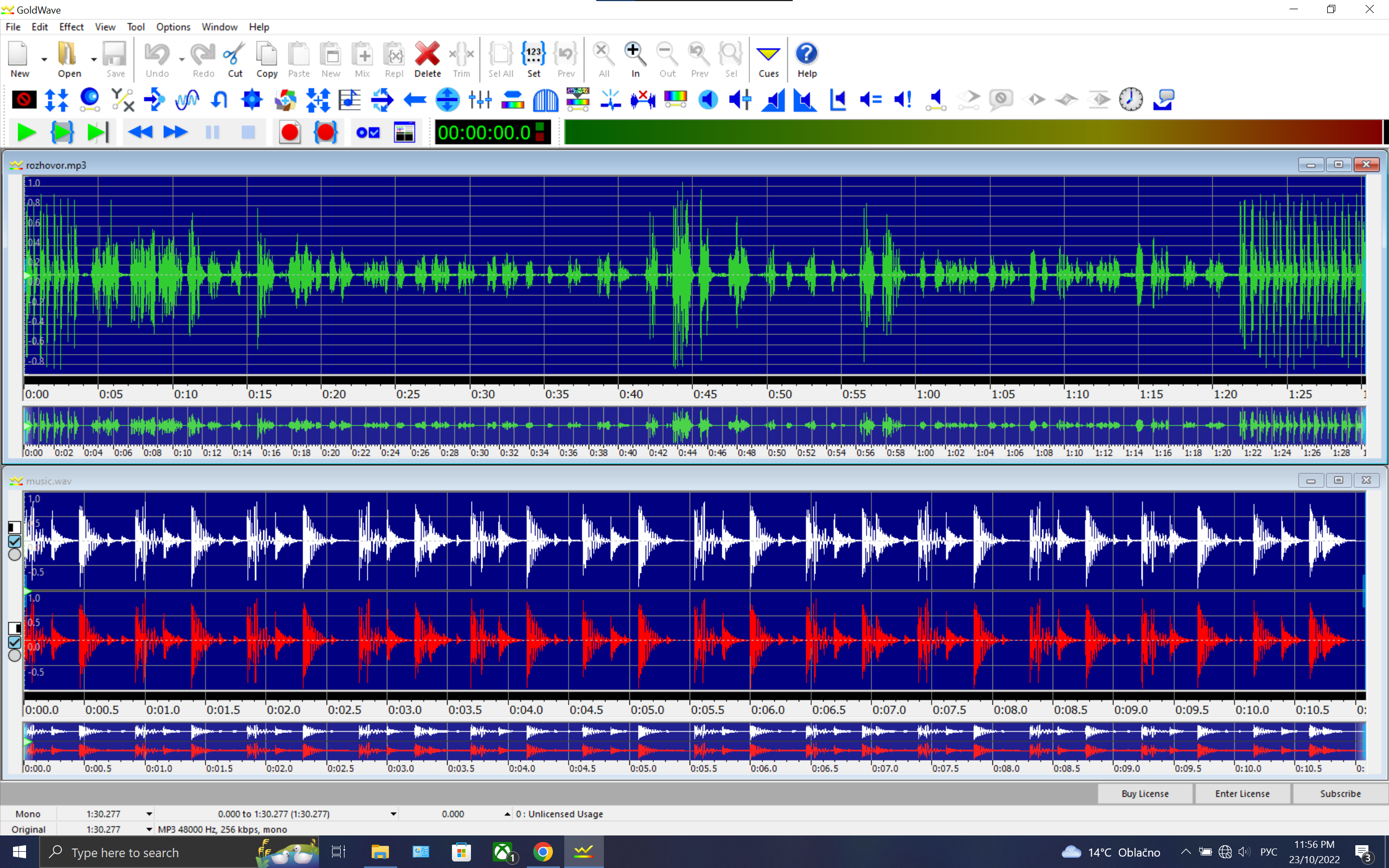Open Google Chrome from the taskbar
This screenshot has height=868, width=1389.
tap(543, 852)
